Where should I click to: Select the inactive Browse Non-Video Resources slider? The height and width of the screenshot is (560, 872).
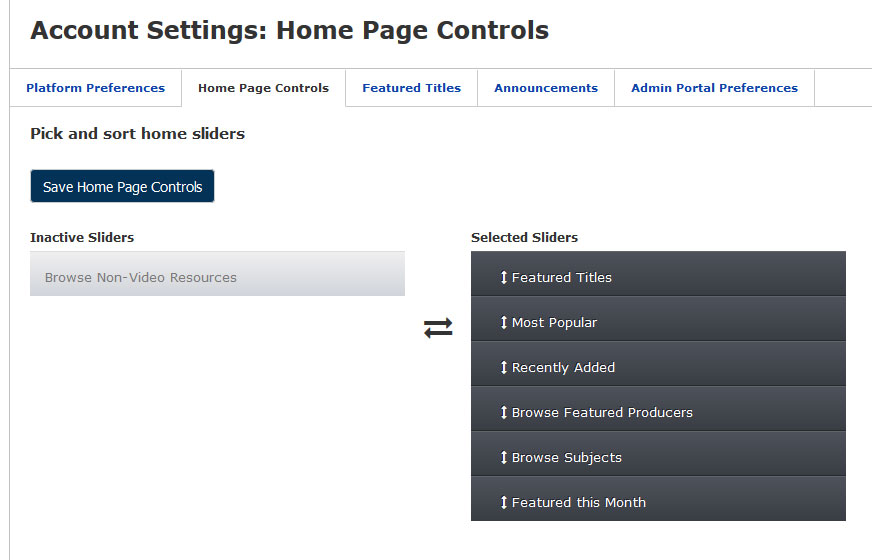217,274
